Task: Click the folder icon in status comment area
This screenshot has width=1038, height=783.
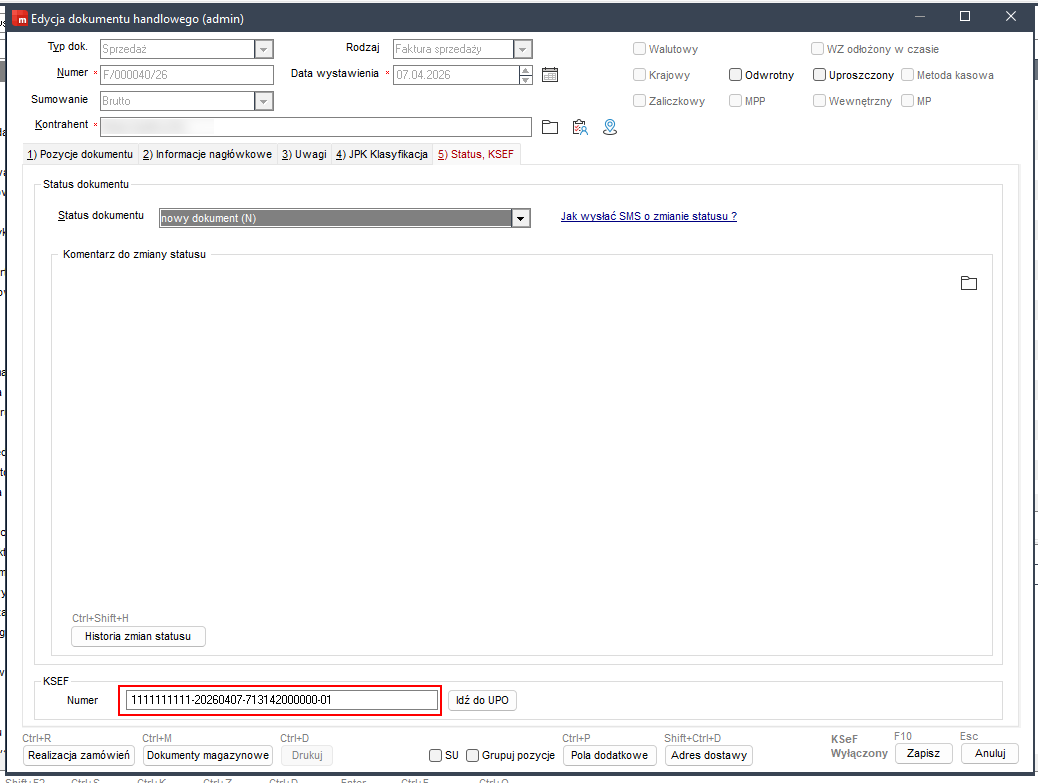Action: [968, 283]
